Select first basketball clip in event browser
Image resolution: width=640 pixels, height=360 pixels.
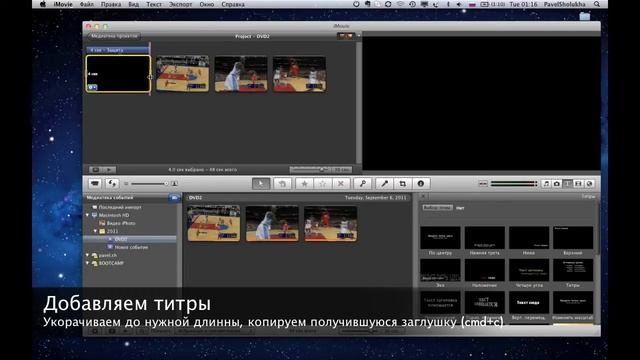(213, 223)
